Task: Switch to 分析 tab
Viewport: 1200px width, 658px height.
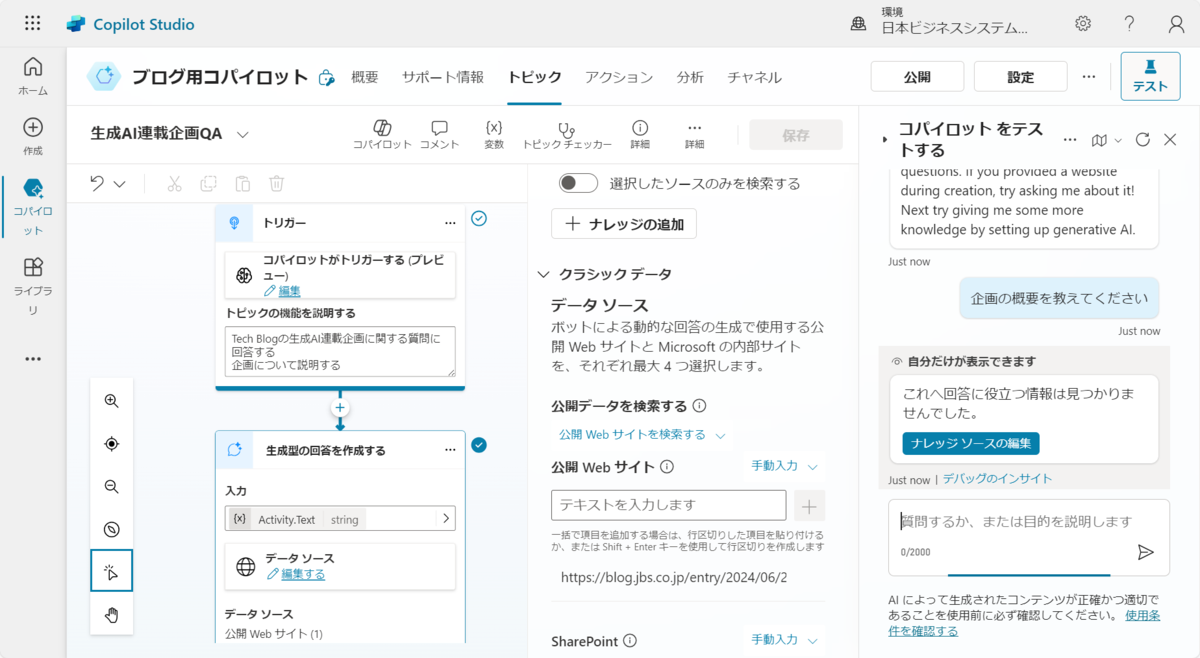Action: pyautogui.click(x=690, y=77)
